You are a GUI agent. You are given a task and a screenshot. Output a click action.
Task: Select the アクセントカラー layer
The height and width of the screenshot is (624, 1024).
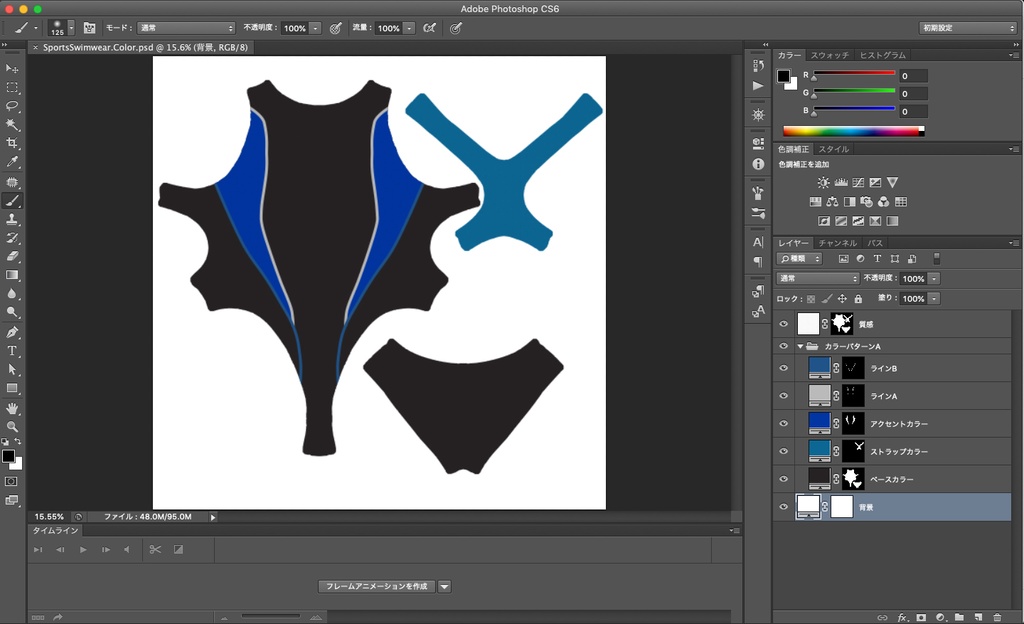(900, 424)
